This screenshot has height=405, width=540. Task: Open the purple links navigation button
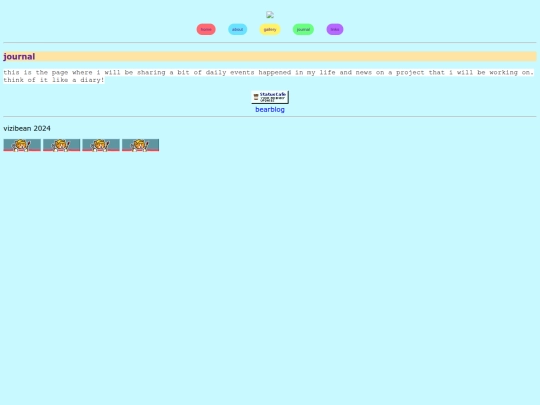[335, 29]
